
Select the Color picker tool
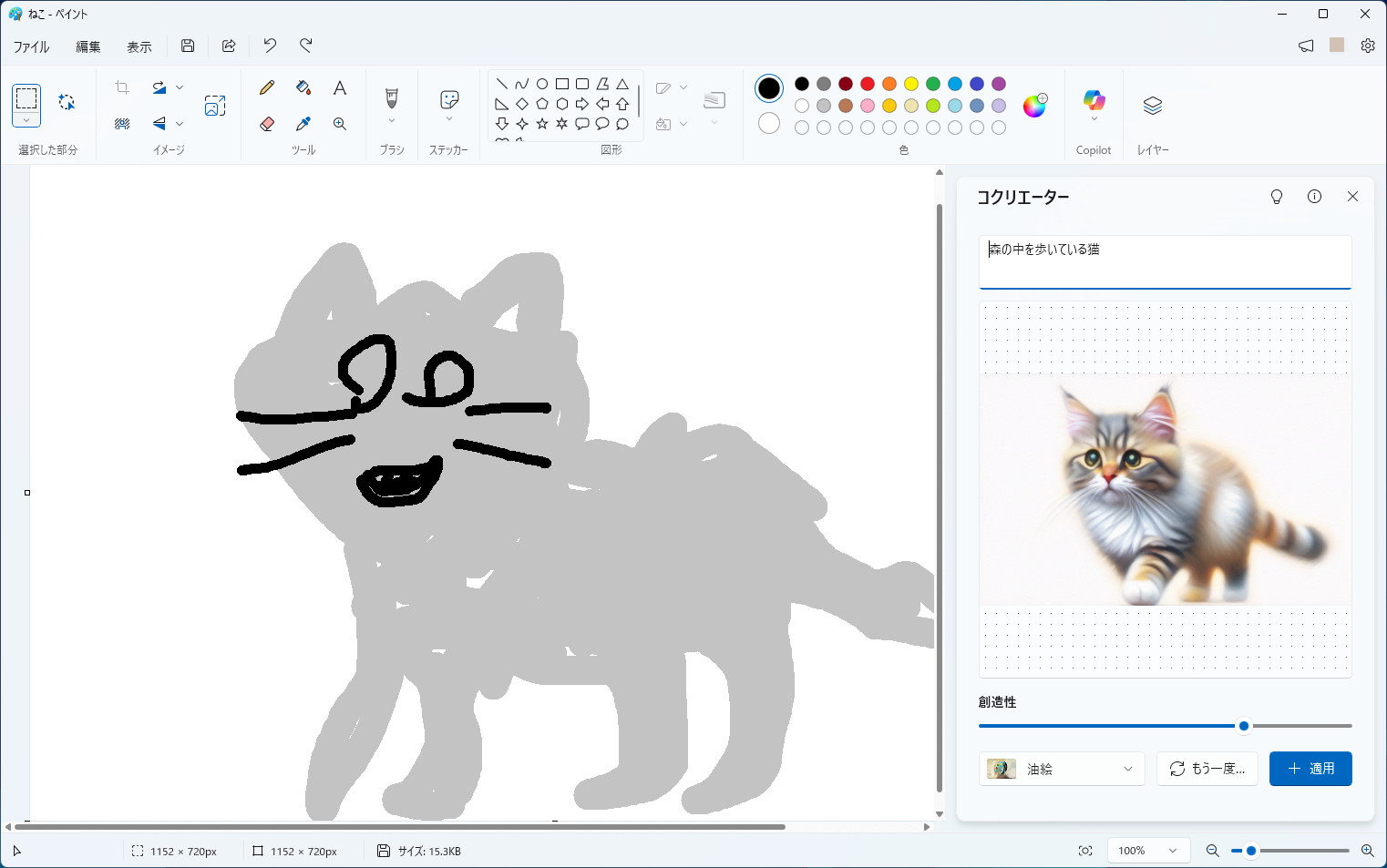coord(303,123)
